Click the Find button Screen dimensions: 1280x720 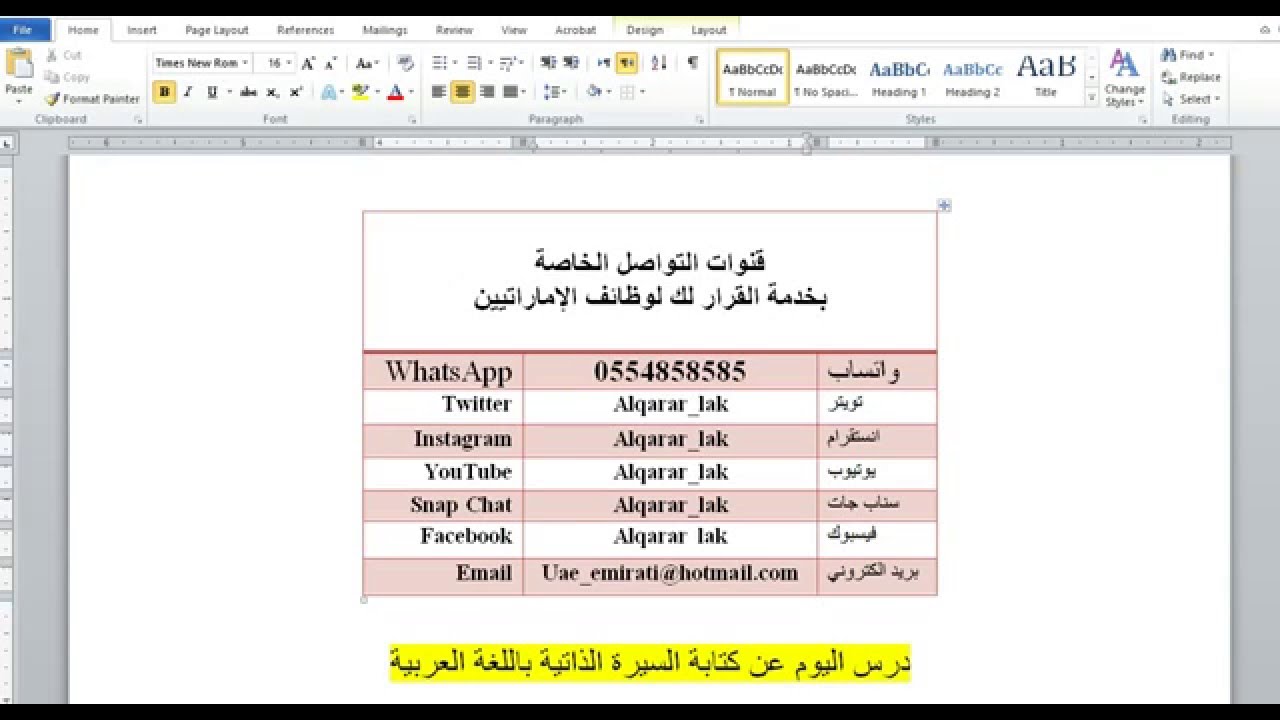[x=1187, y=55]
